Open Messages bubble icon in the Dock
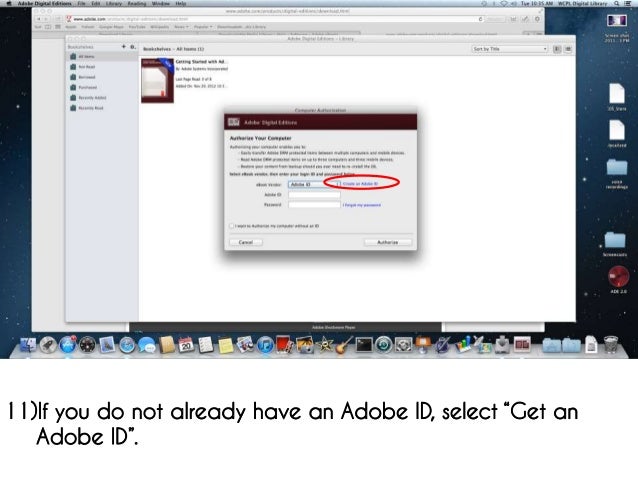This screenshot has width=638, height=479. pyautogui.click(x=146, y=346)
